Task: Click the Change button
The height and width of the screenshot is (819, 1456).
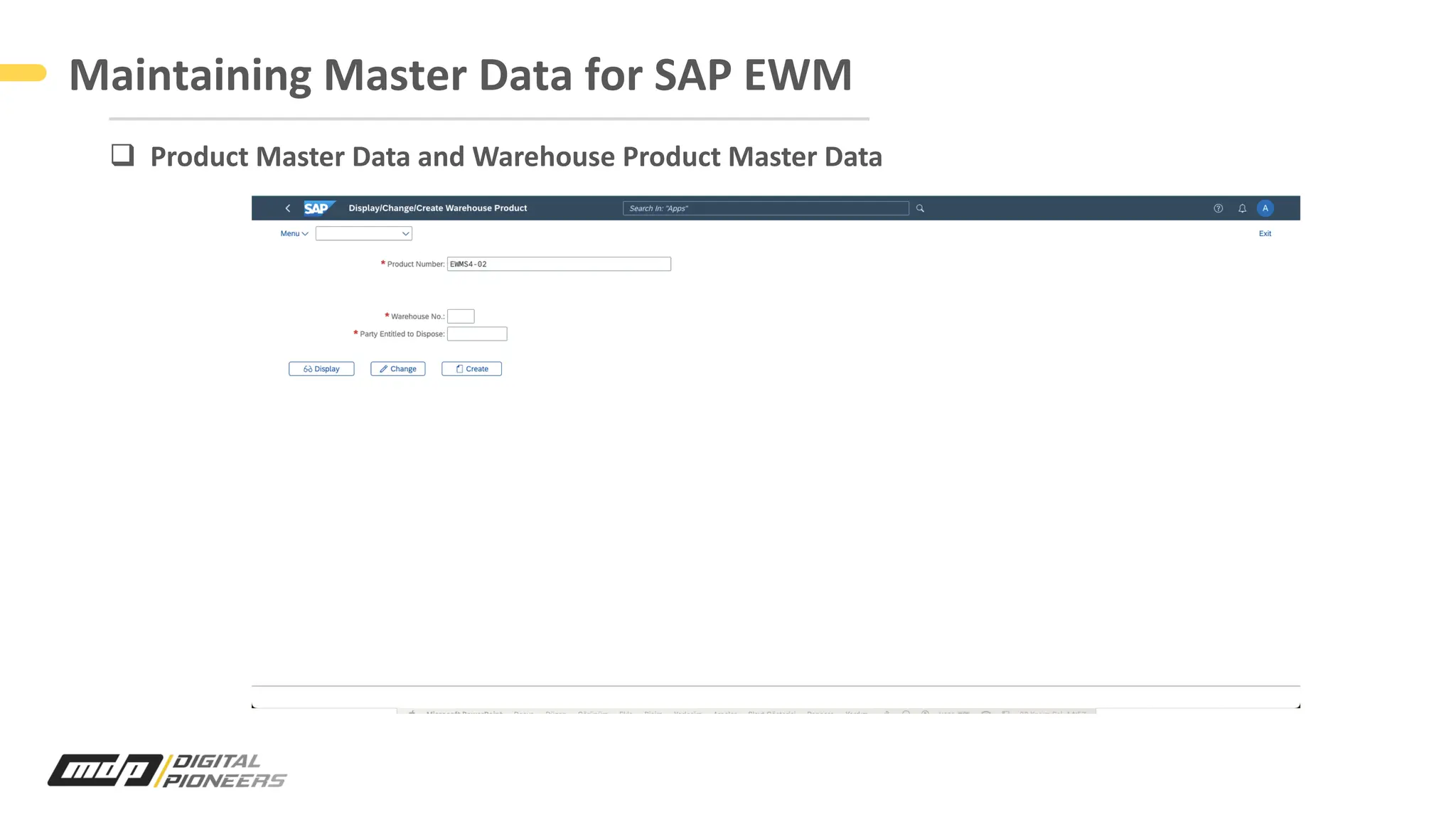Action: pyautogui.click(x=398, y=369)
